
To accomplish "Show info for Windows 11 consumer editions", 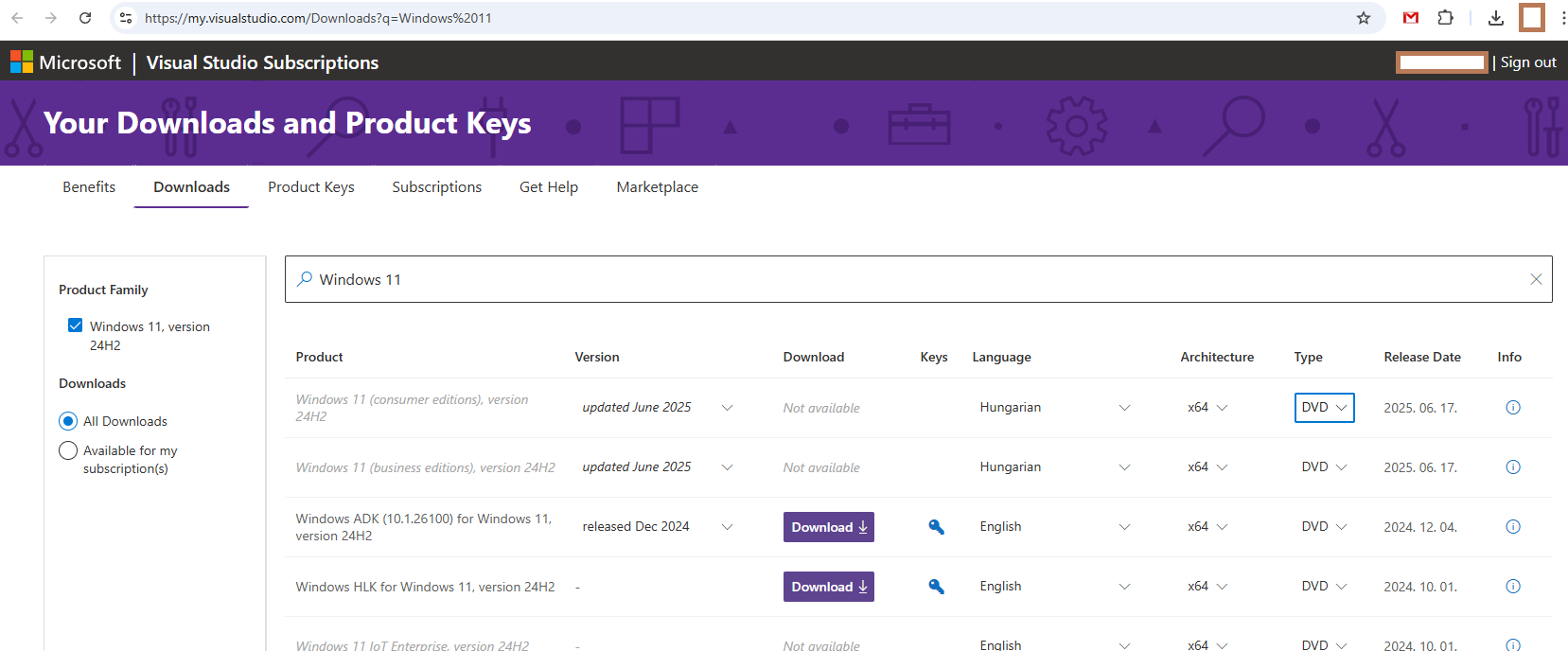I will coord(1513,408).
